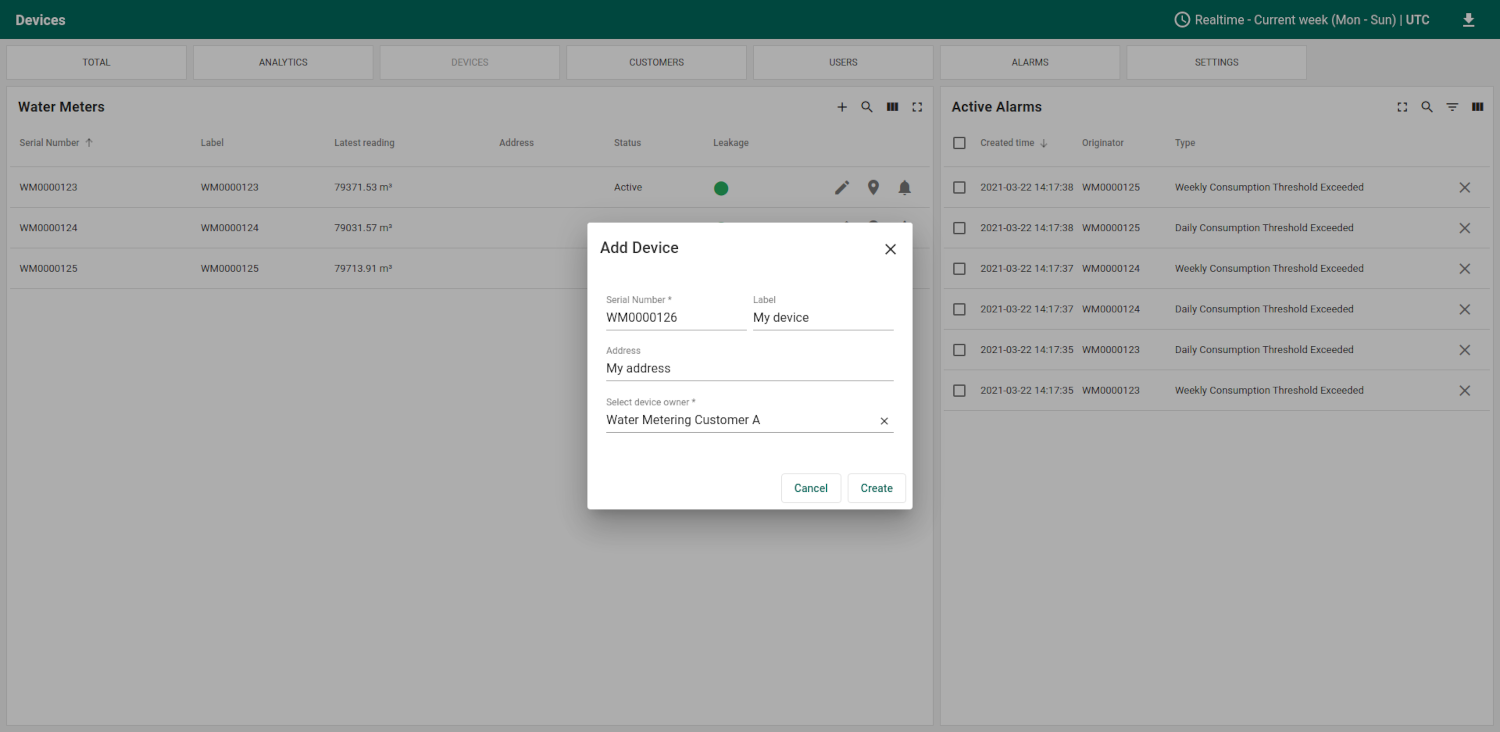
Task: Open search in Water Meters panel
Action: pos(867,107)
